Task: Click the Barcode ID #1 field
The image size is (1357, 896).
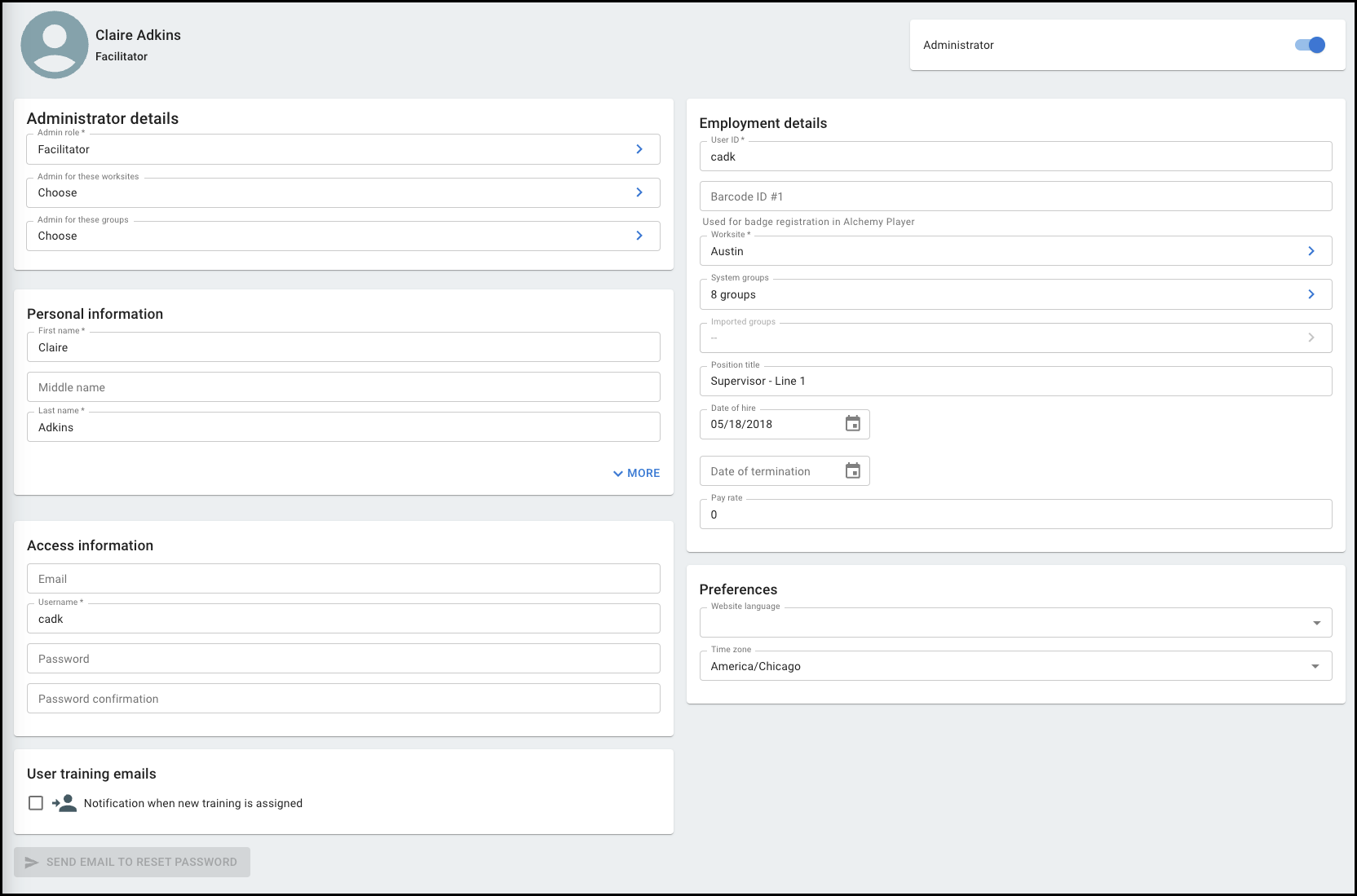Action: pyautogui.click(x=1015, y=196)
